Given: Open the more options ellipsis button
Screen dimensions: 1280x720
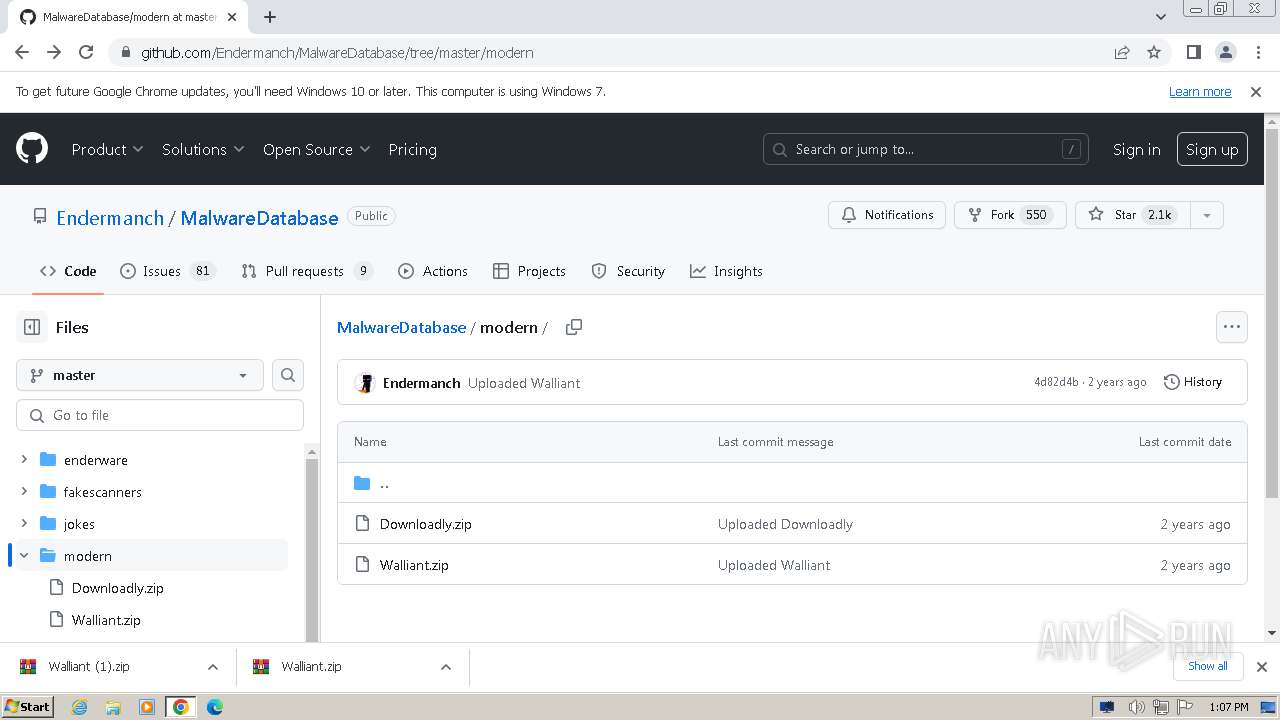Looking at the screenshot, I should 1231,327.
